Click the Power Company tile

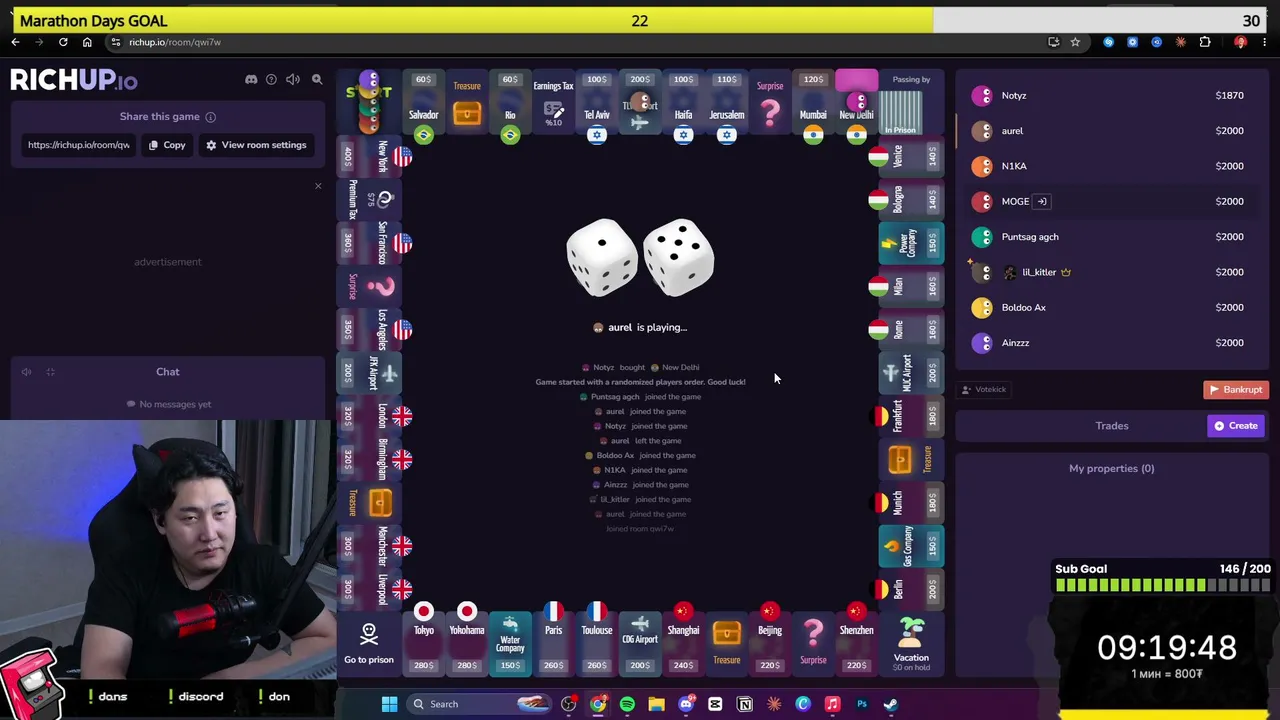pos(910,243)
